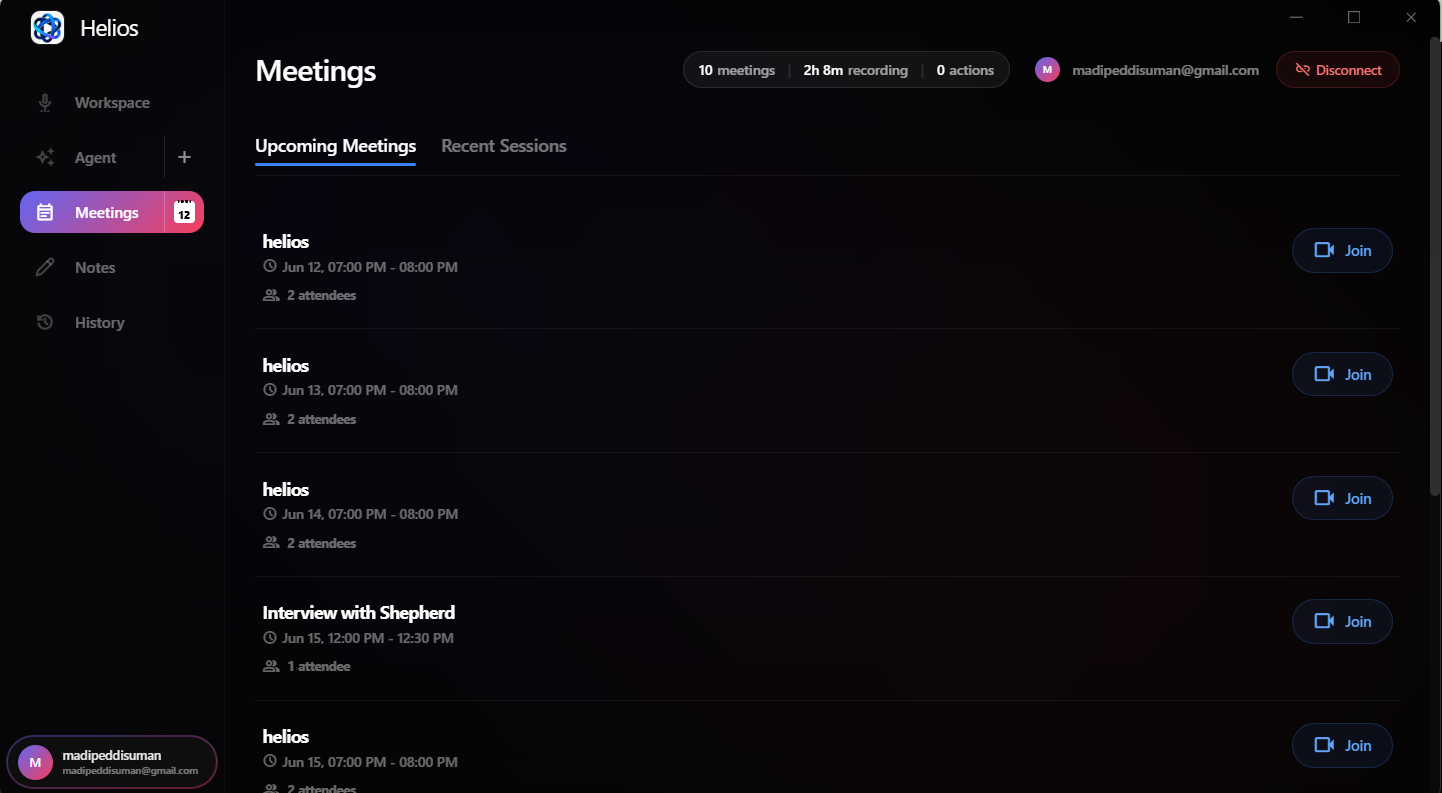Open the calendar icon showing 12

coord(184,212)
